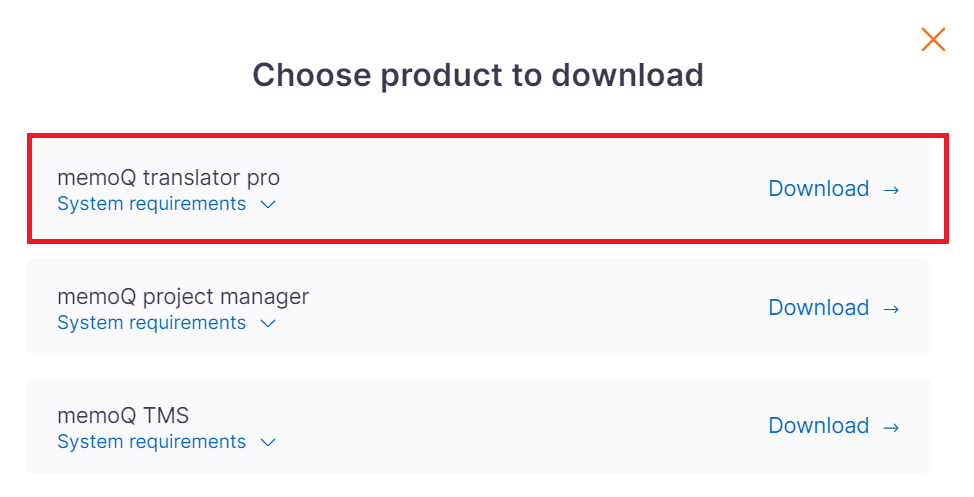This screenshot has height=497, width=974.
Task: Click the arrow icon beside memoQ translator pro Download
Action: [892, 189]
